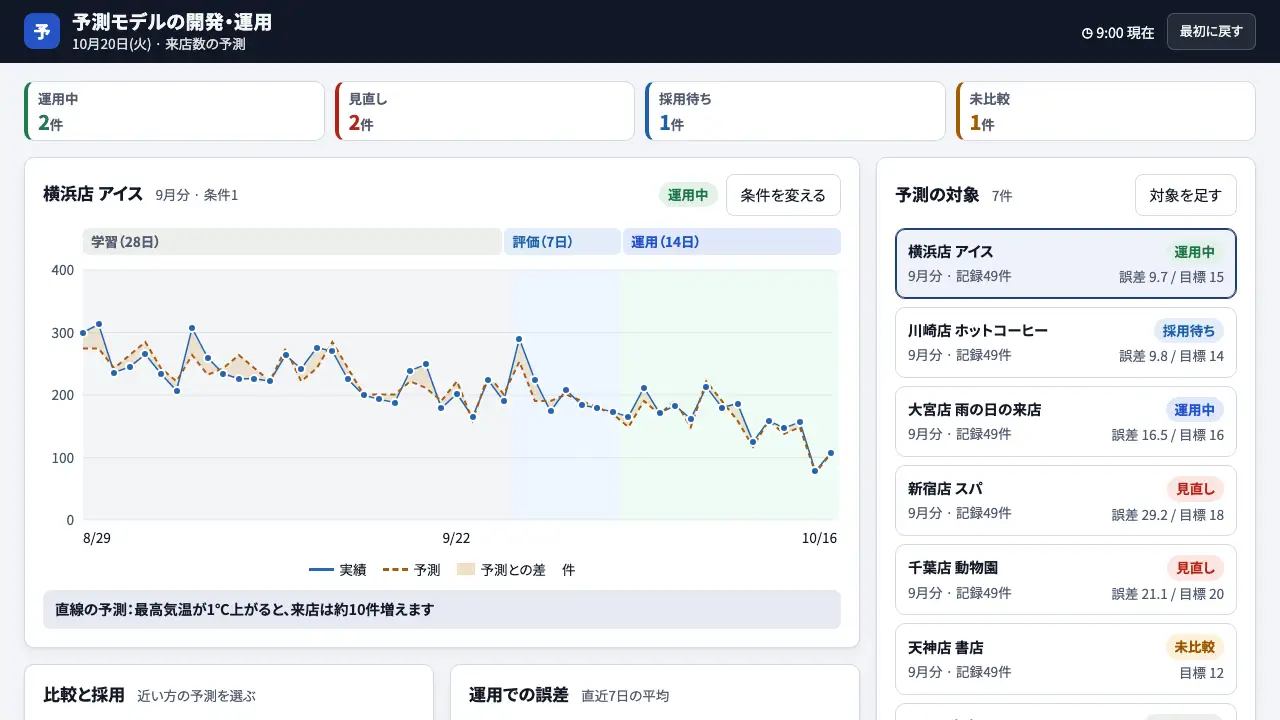Click the 学習(28日) period band
Image resolution: width=1280 pixels, height=720 pixels.
click(x=292, y=242)
